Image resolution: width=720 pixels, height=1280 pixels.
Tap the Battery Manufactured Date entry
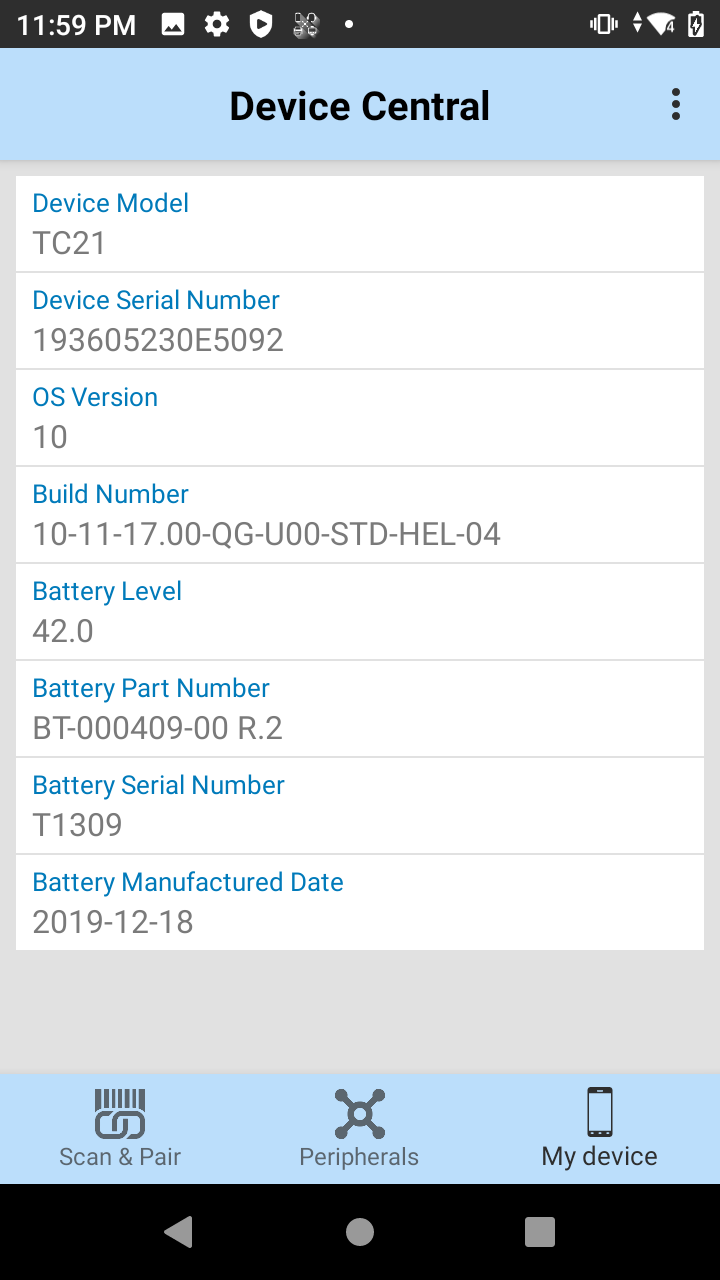pos(360,903)
